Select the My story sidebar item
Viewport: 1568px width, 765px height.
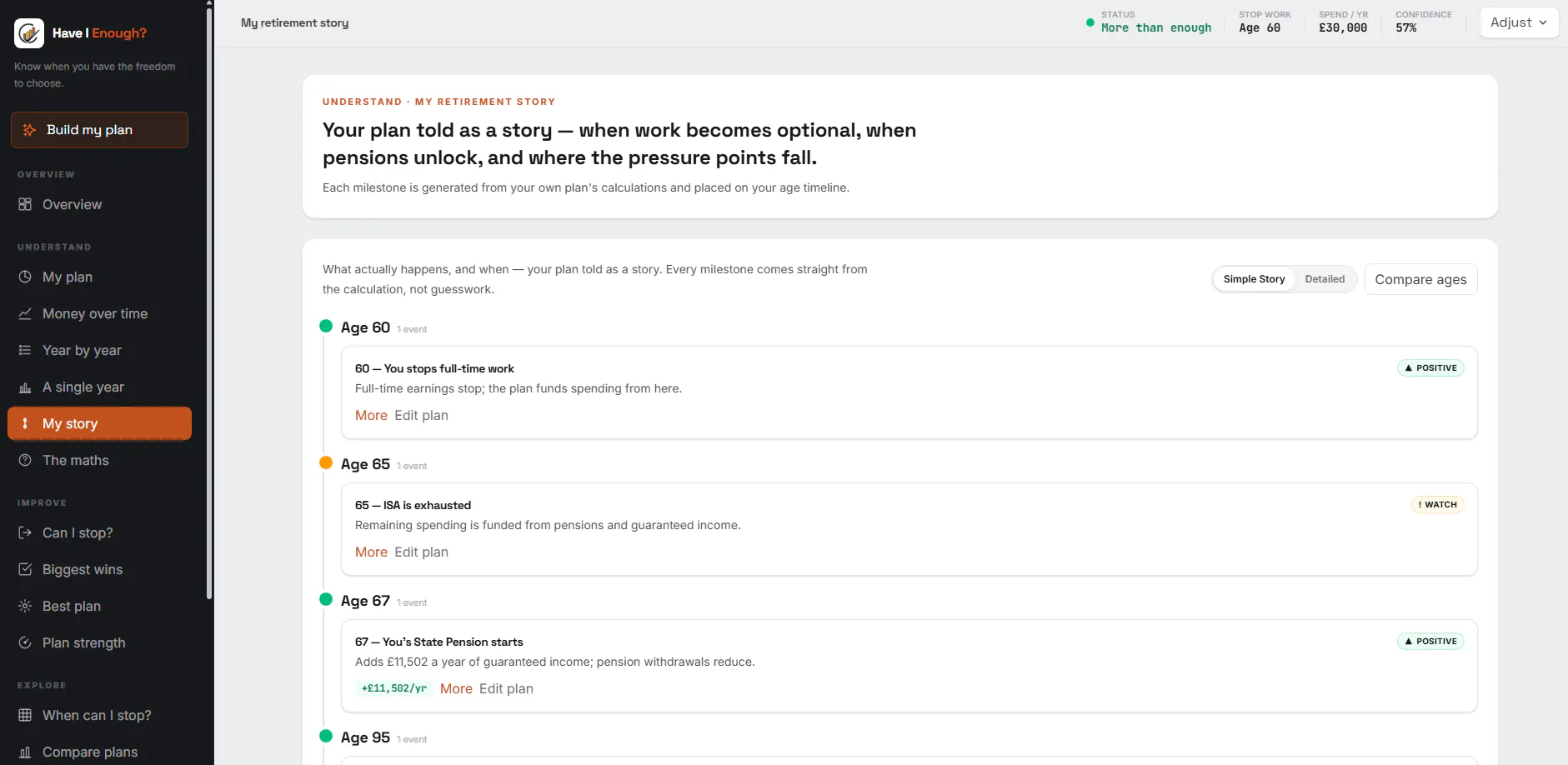tap(99, 423)
